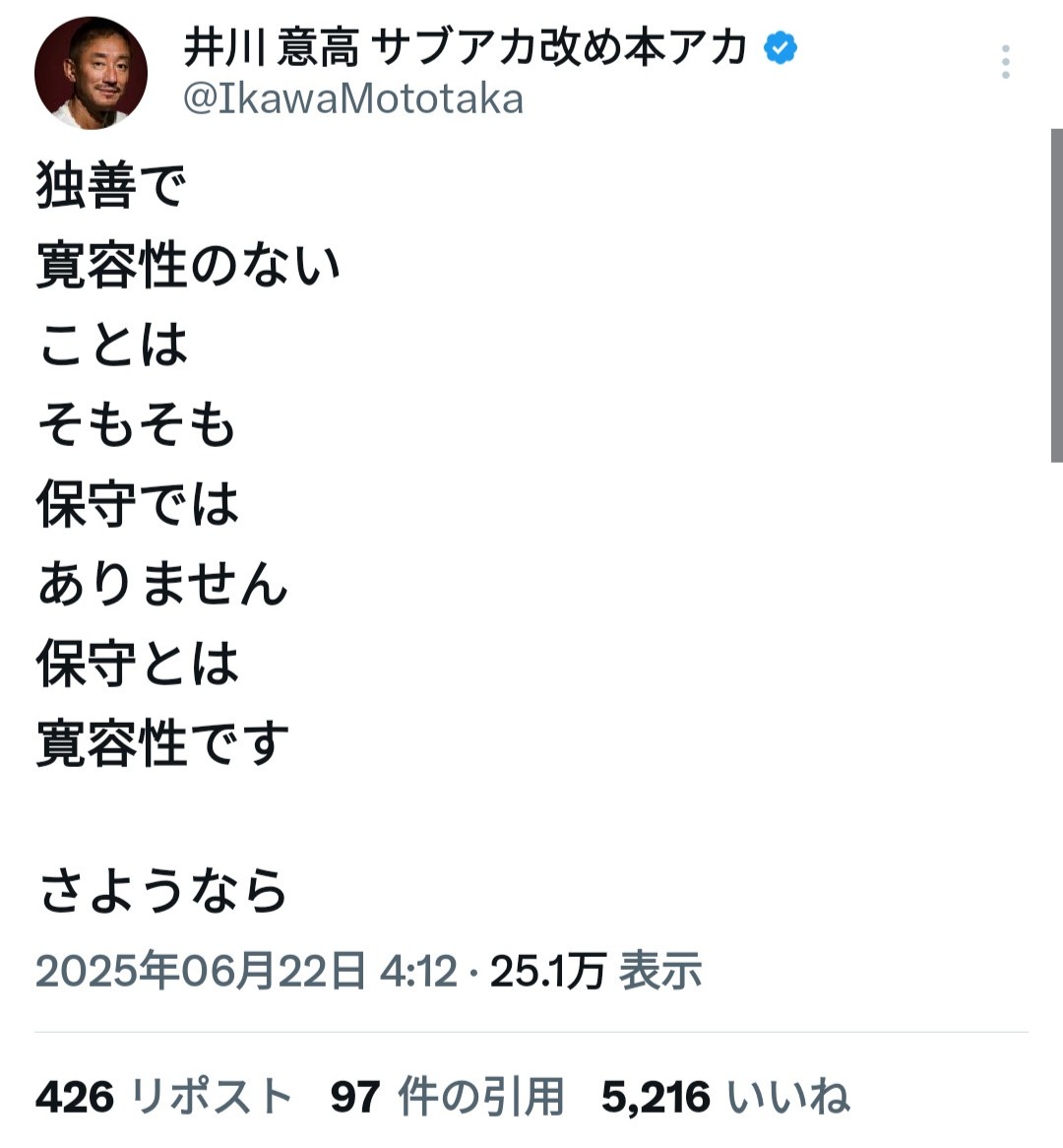This screenshot has width=1063, height=1148.
Task: Click the scrollbar on the right edge
Action: (x=1056, y=295)
